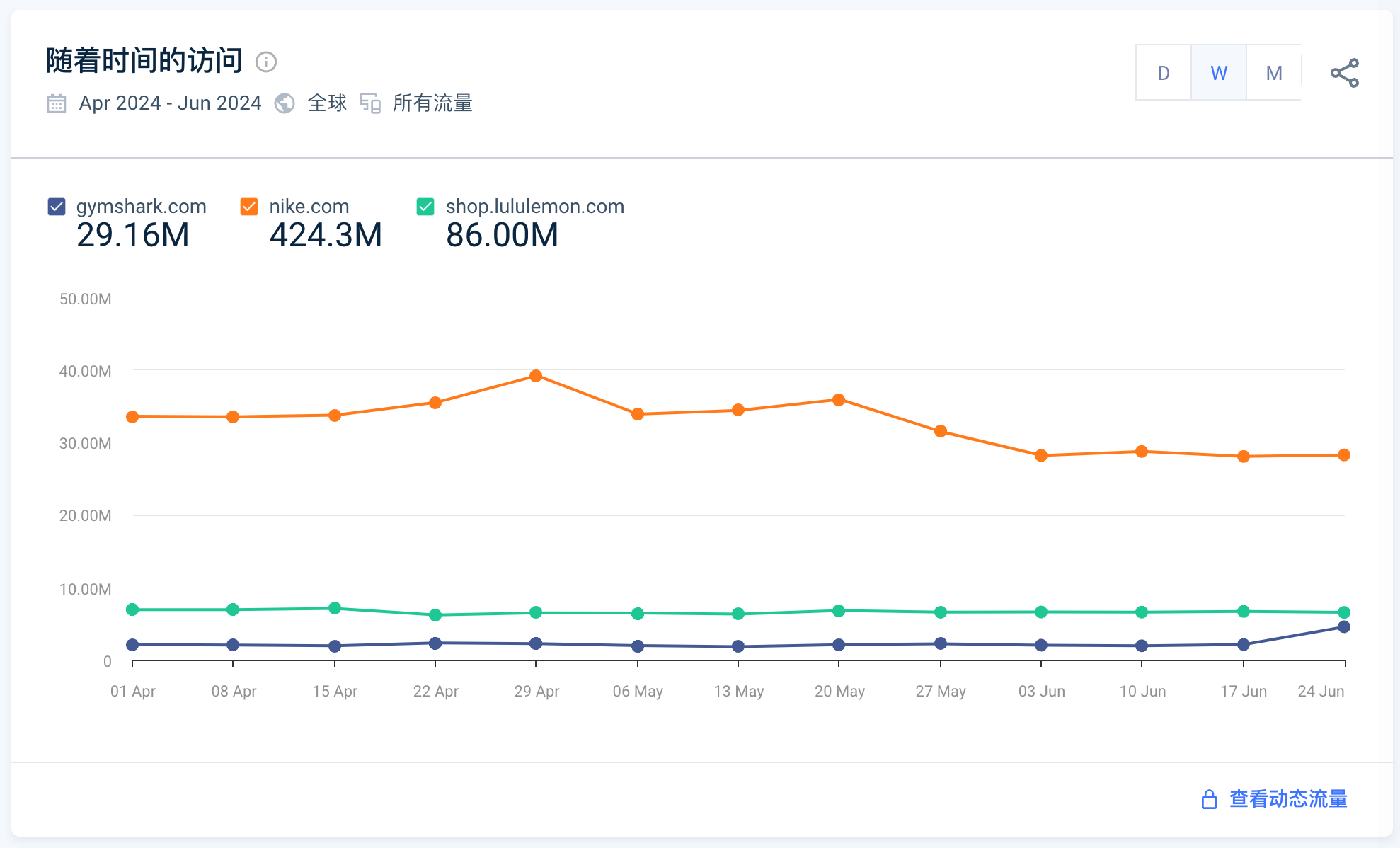Click the lock icon near 查看动态流量

[x=1209, y=799]
